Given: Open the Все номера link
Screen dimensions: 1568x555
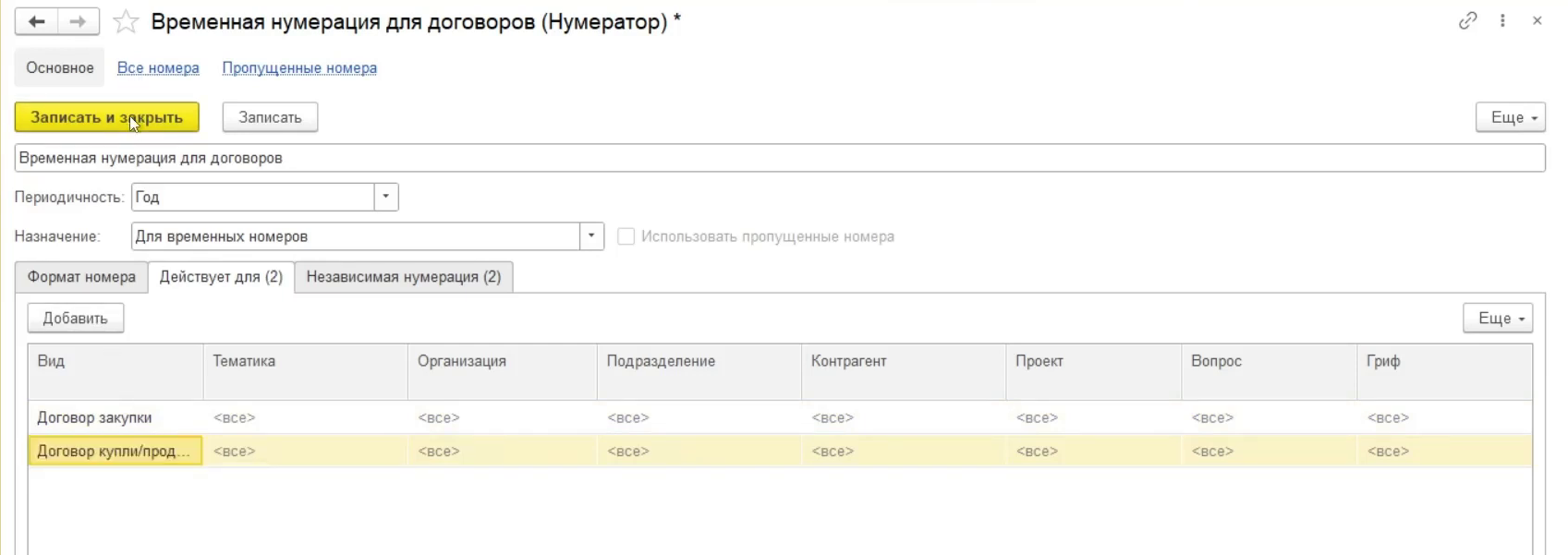Looking at the screenshot, I should (158, 68).
